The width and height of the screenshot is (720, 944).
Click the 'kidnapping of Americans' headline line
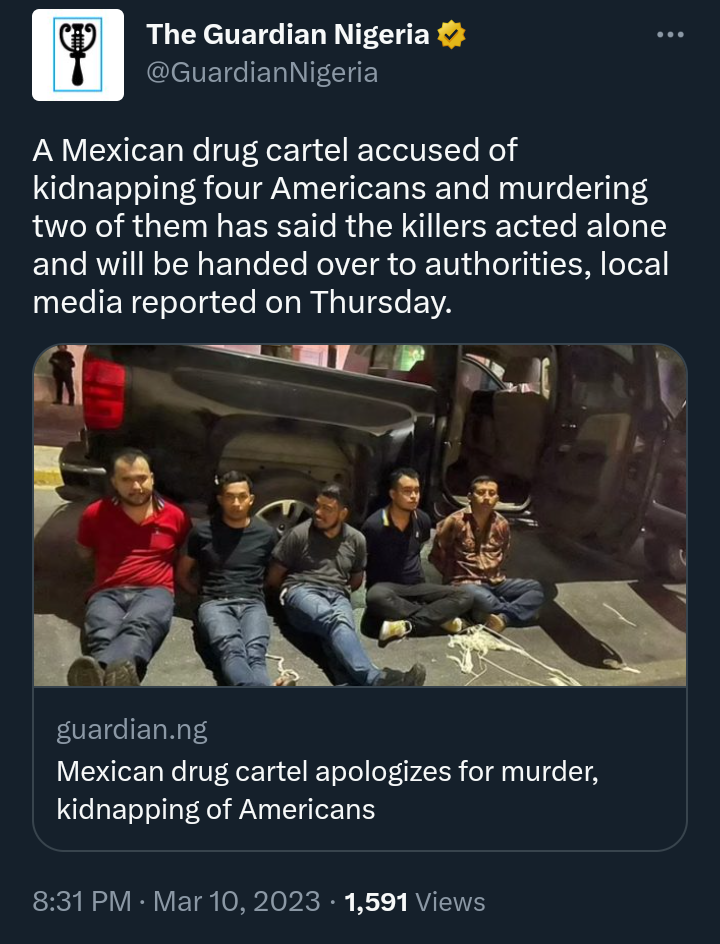click(x=216, y=809)
